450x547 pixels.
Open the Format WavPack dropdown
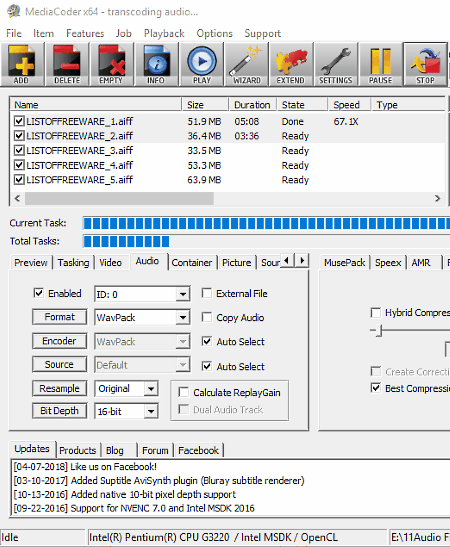[x=142, y=317]
